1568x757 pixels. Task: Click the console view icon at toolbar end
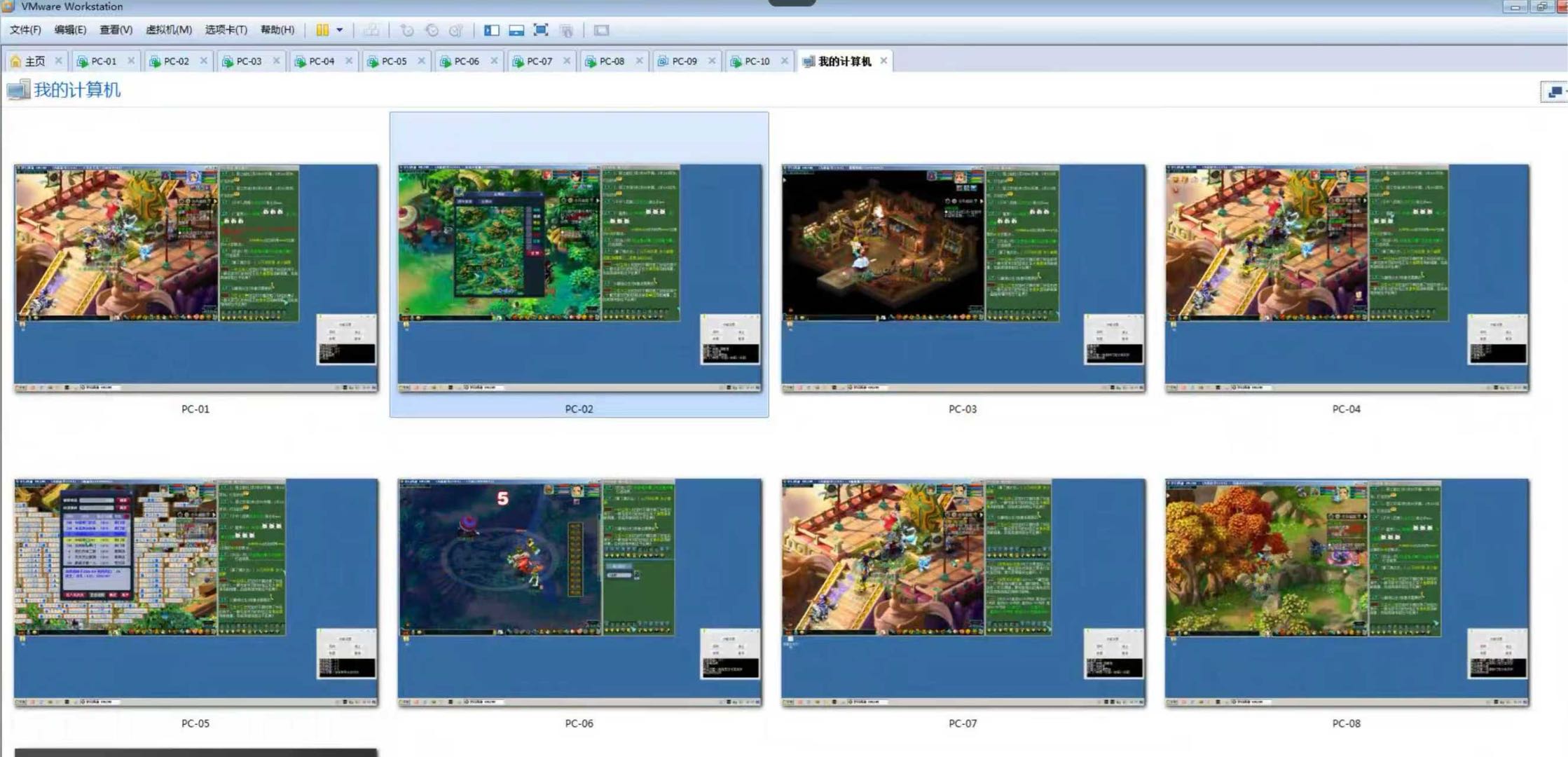[x=601, y=30]
